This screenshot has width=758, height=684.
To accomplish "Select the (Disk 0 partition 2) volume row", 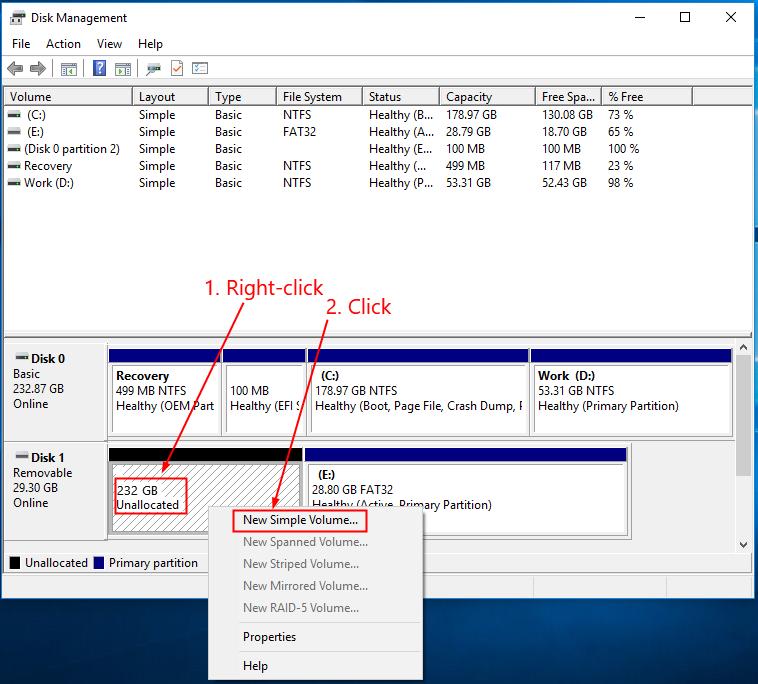I will coord(348,149).
